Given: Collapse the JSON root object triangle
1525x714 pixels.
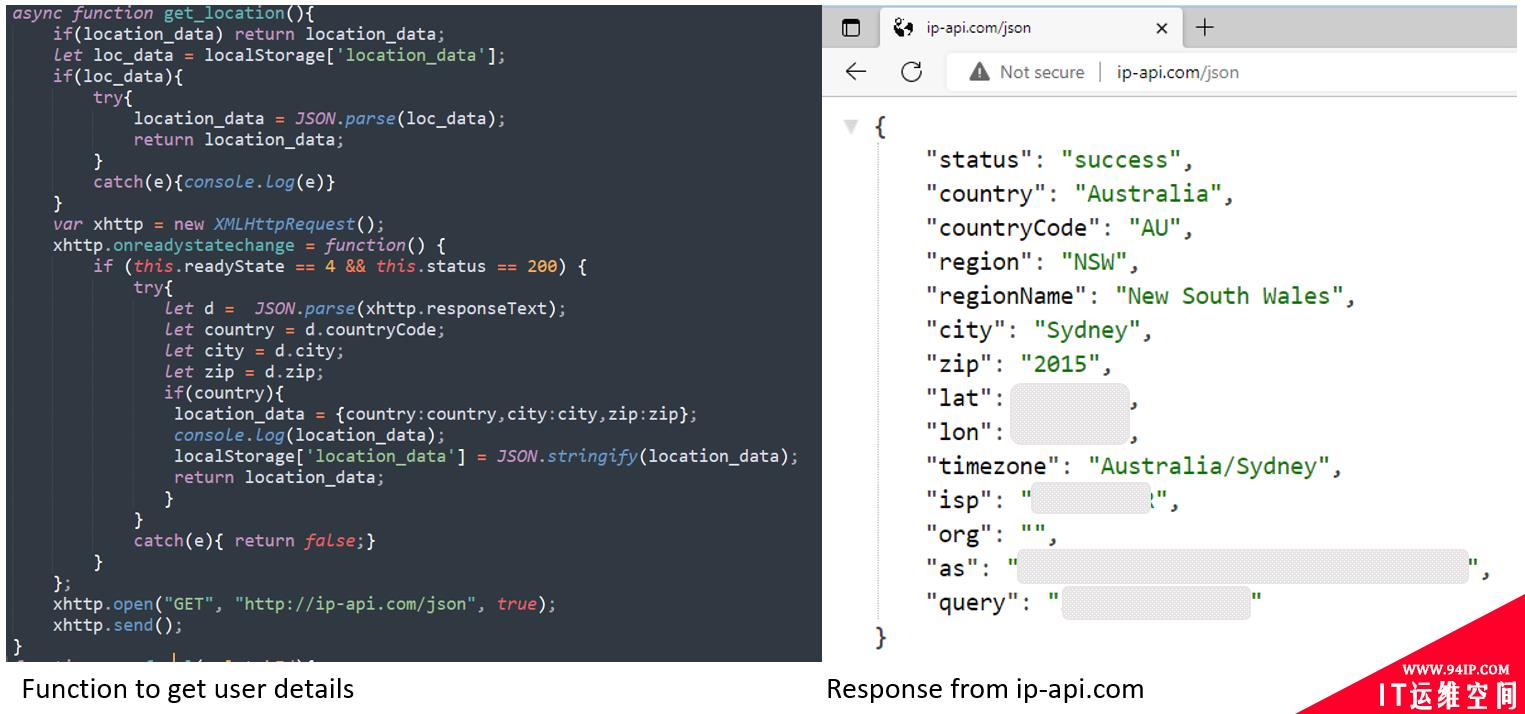Looking at the screenshot, I should click(x=851, y=127).
